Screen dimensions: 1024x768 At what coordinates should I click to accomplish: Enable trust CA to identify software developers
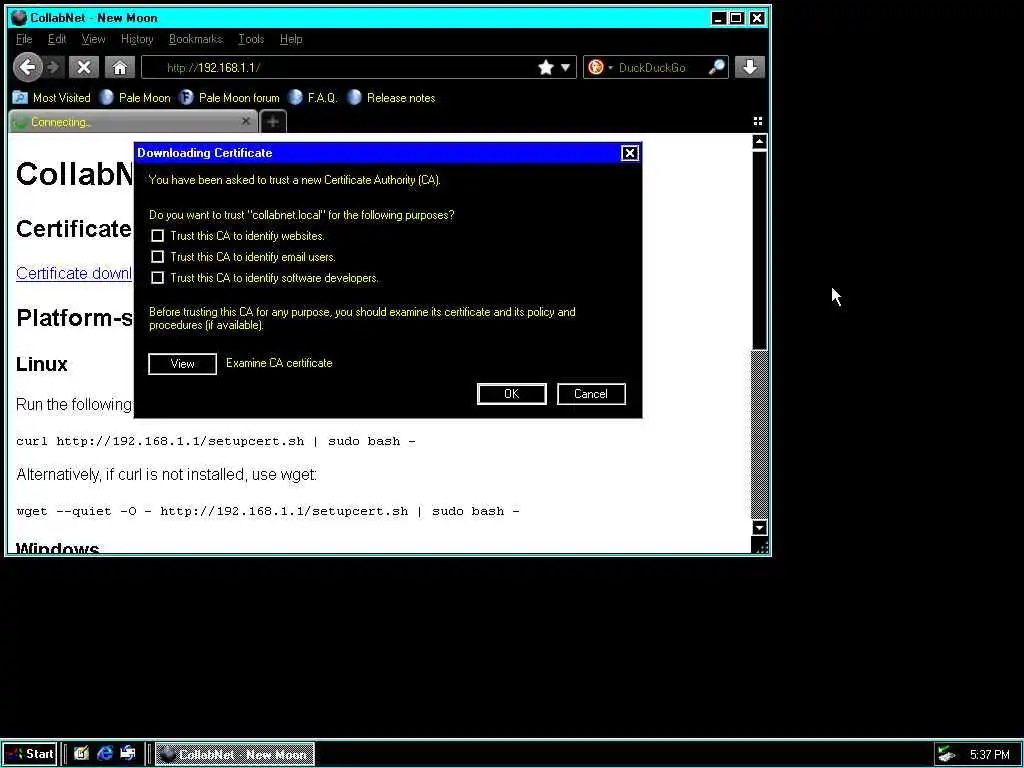click(157, 278)
